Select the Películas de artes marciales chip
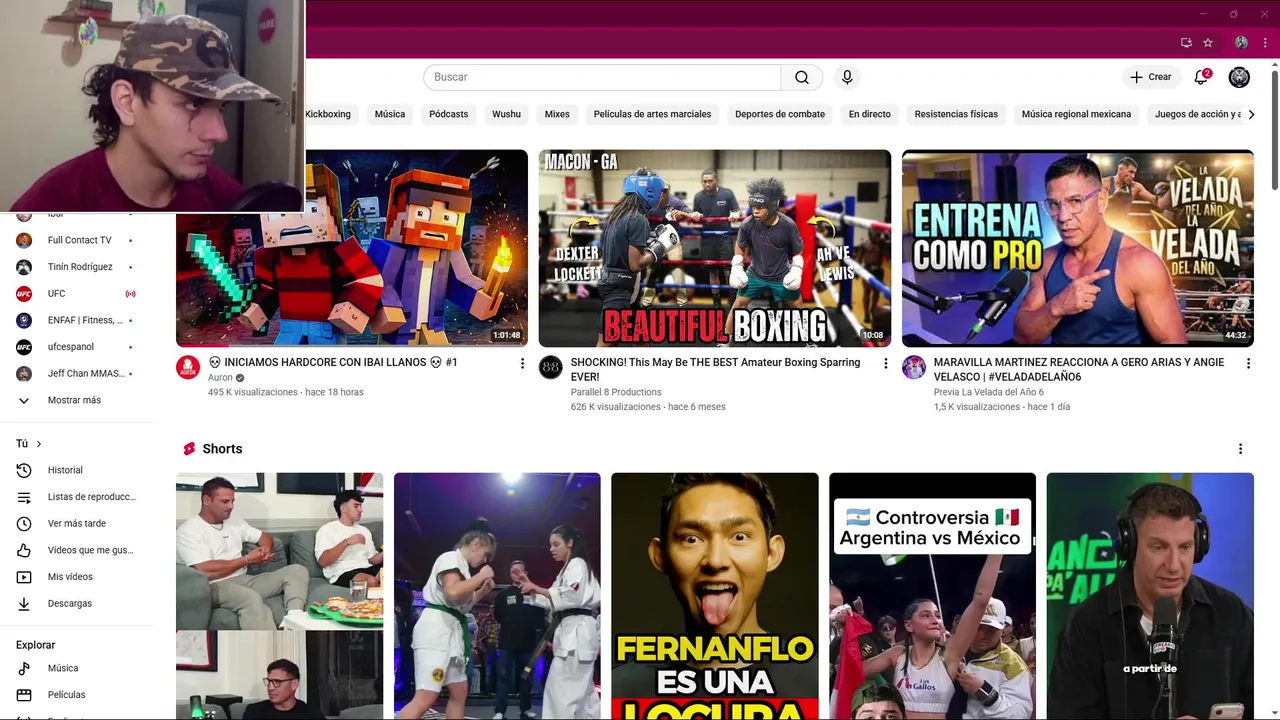Viewport: 1280px width, 720px height. pos(652,114)
